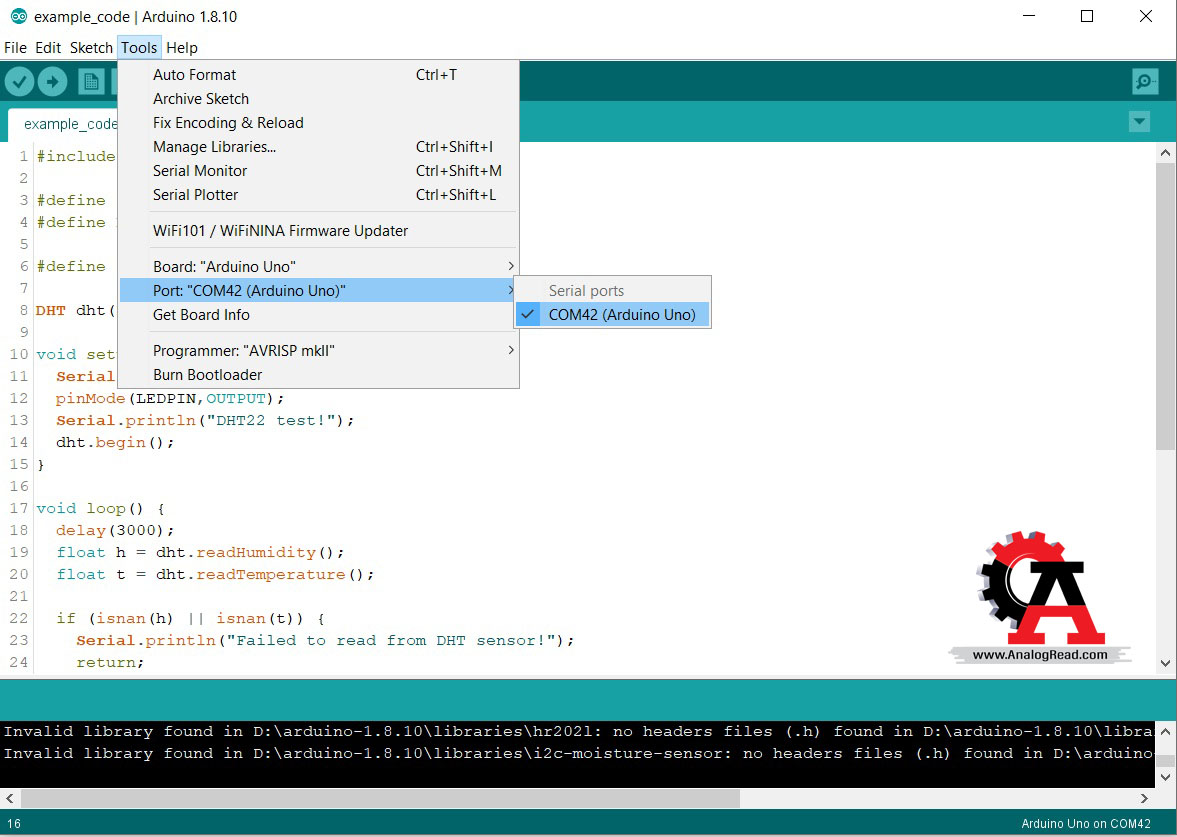Viewport: 1177px width, 837px height.
Task: Close the Tools menu from menu bar
Action: [139, 47]
